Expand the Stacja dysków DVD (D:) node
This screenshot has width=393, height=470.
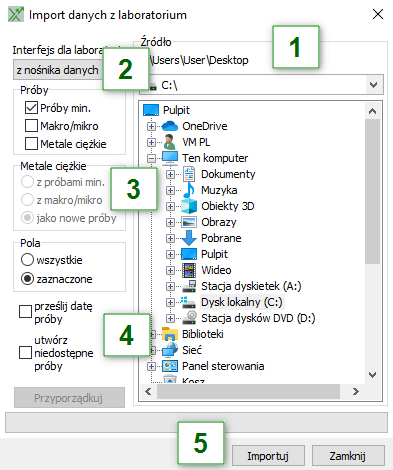(x=170, y=318)
